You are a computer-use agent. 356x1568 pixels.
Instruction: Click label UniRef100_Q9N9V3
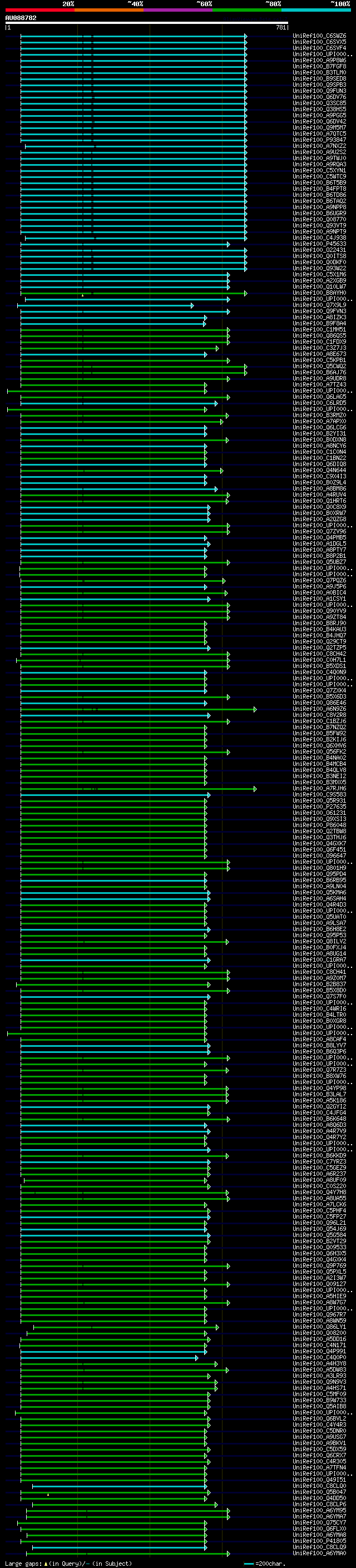pyautogui.click(x=319, y=1382)
